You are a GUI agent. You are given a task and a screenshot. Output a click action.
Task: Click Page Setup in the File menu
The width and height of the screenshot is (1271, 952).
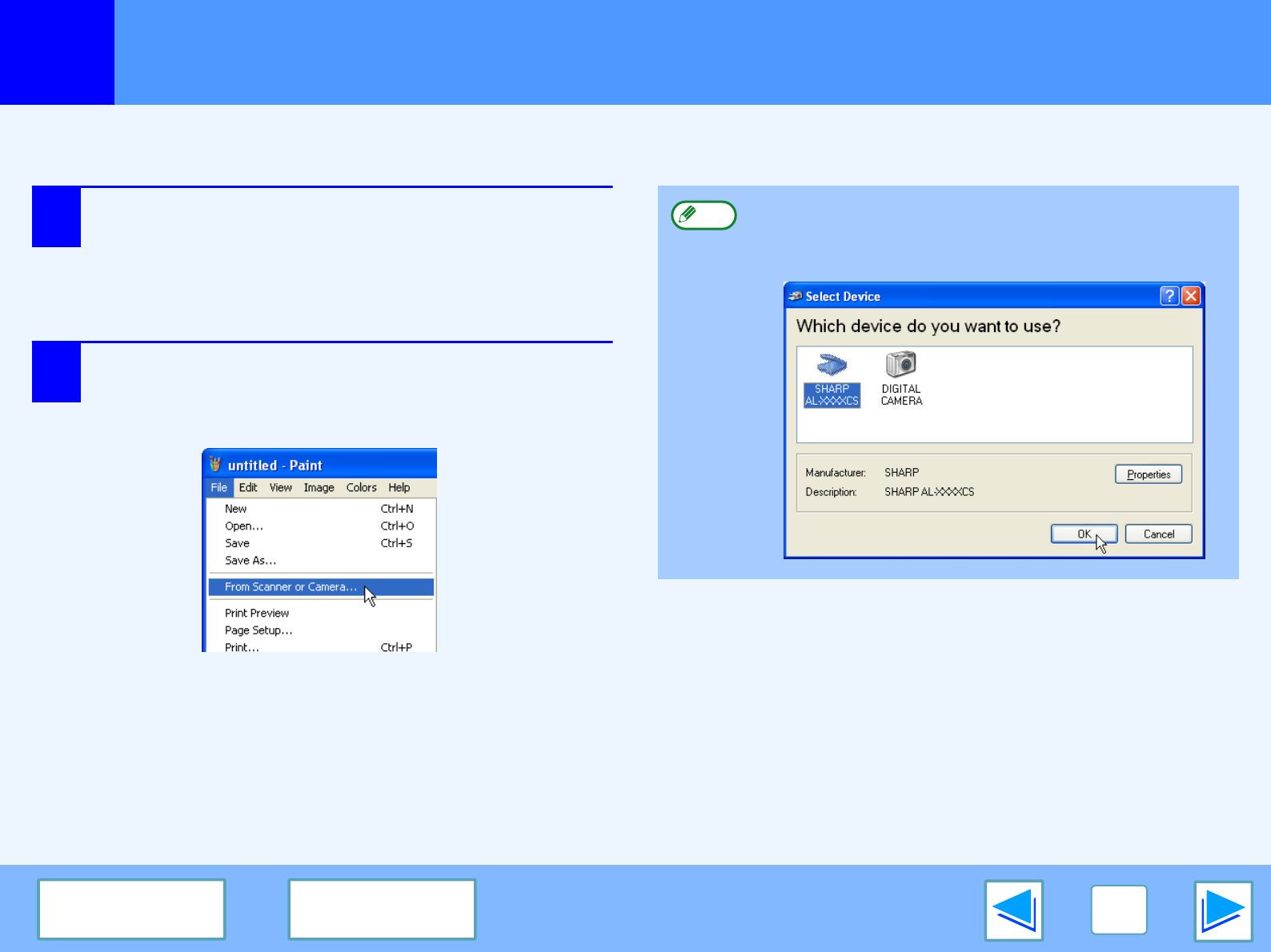point(259,630)
